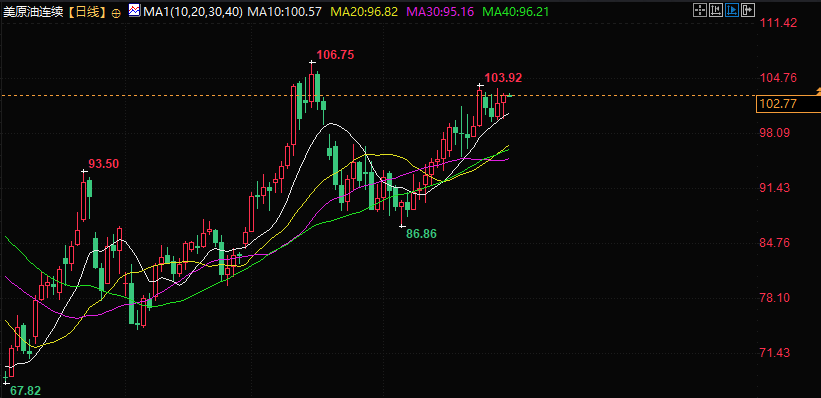Image resolution: width=821 pixels, height=398 pixels.
Task: Open MA1(10,20,30,40) indicator settings
Action: (192, 11)
